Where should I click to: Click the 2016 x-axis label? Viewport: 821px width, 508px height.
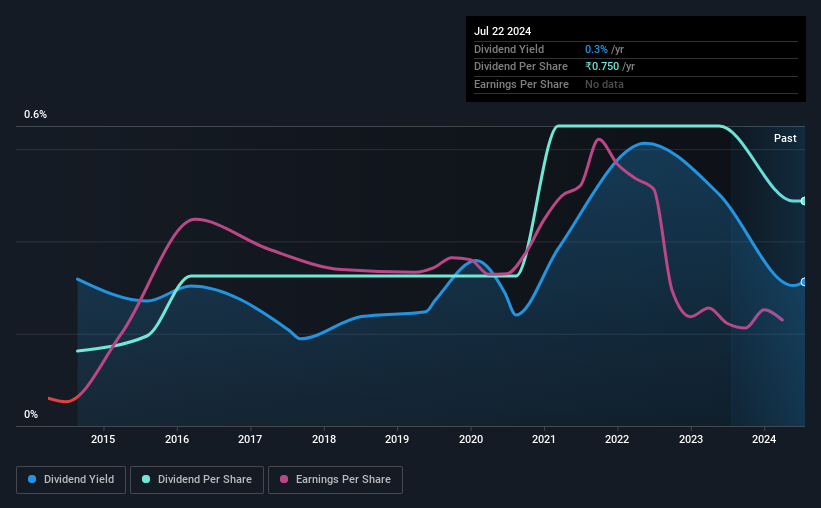[177, 439]
